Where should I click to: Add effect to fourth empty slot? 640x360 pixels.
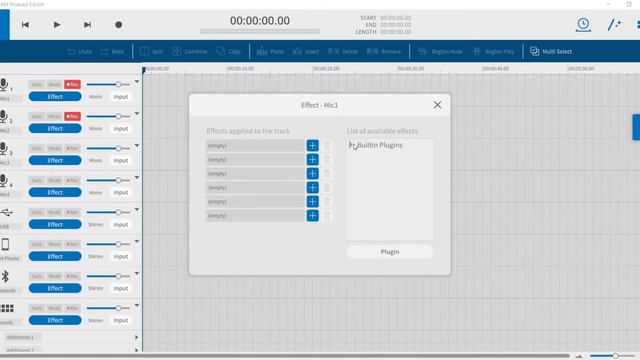313,188
